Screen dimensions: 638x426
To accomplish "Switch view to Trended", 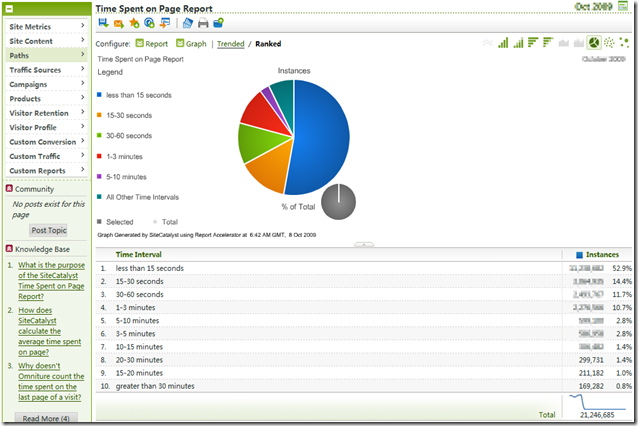I will coord(230,44).
